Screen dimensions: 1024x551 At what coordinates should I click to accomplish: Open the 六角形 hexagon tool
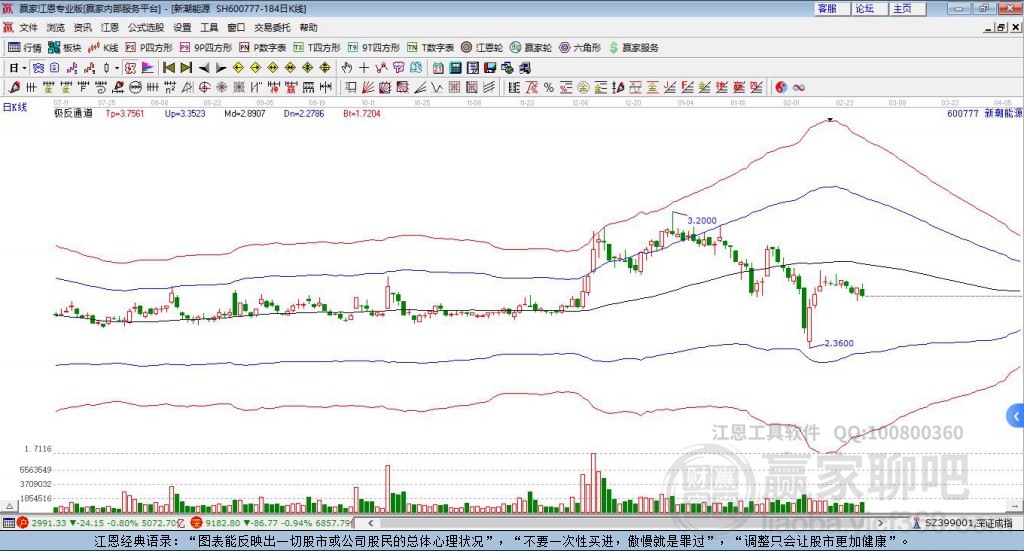(x=580, y=48)
